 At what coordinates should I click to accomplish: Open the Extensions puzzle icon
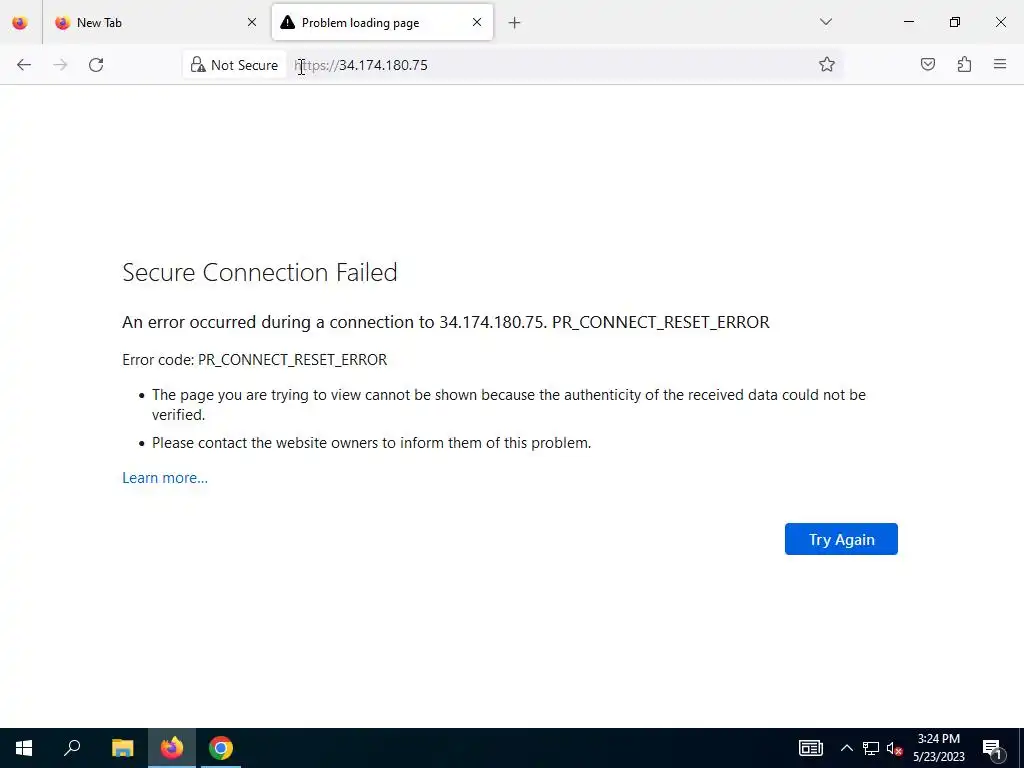[964, 65]
